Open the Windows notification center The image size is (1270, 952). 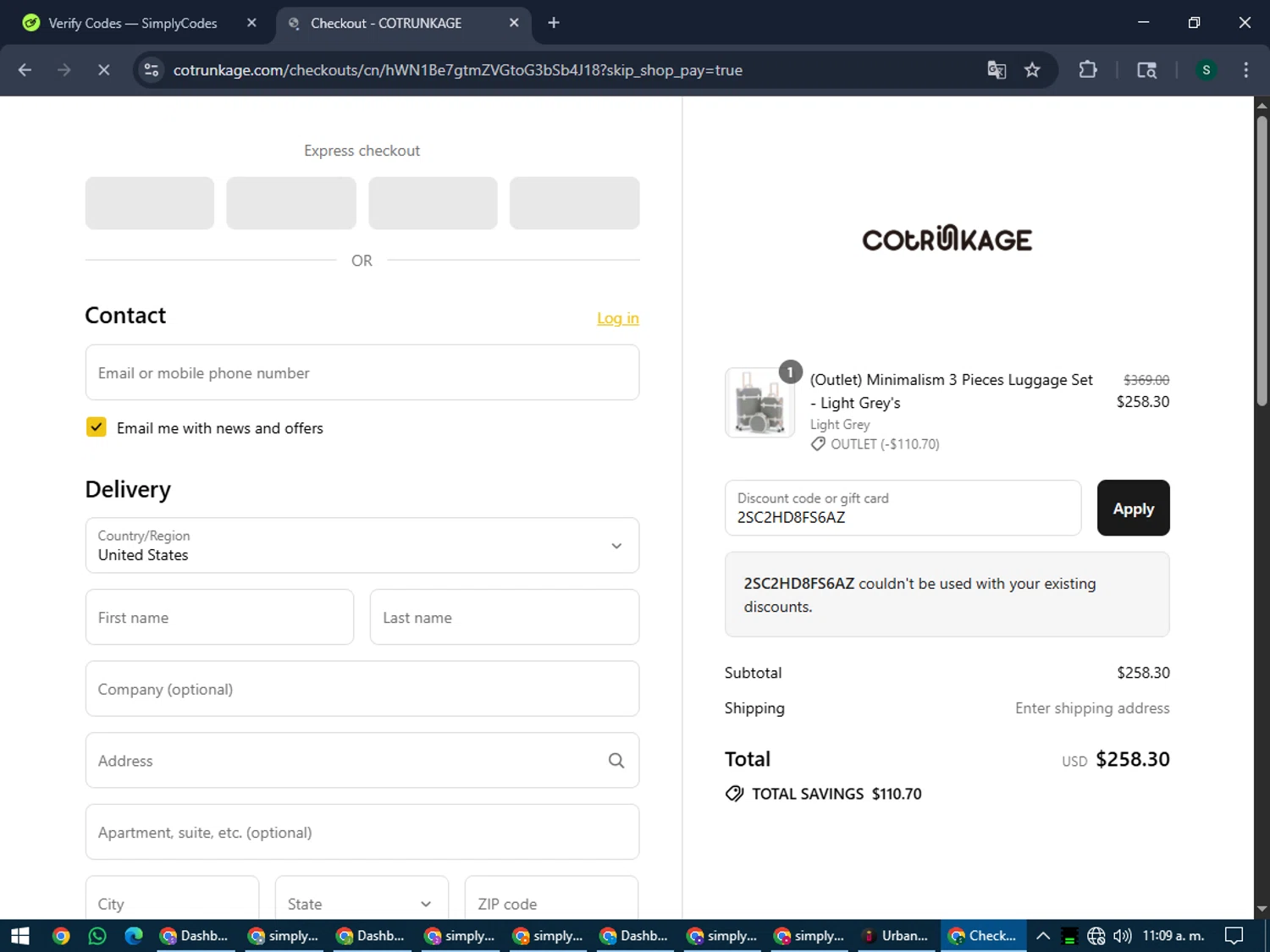(x=1234, y=936)
